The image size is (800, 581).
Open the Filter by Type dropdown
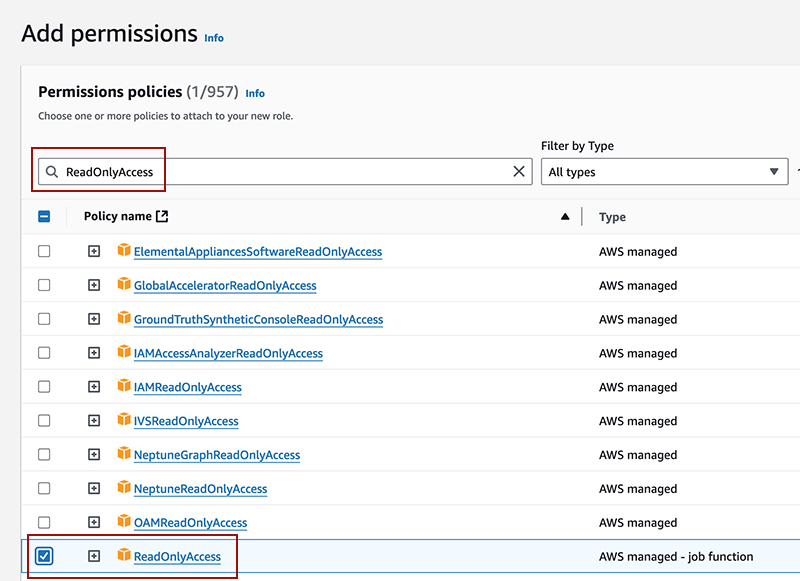(x=664, y=172)
